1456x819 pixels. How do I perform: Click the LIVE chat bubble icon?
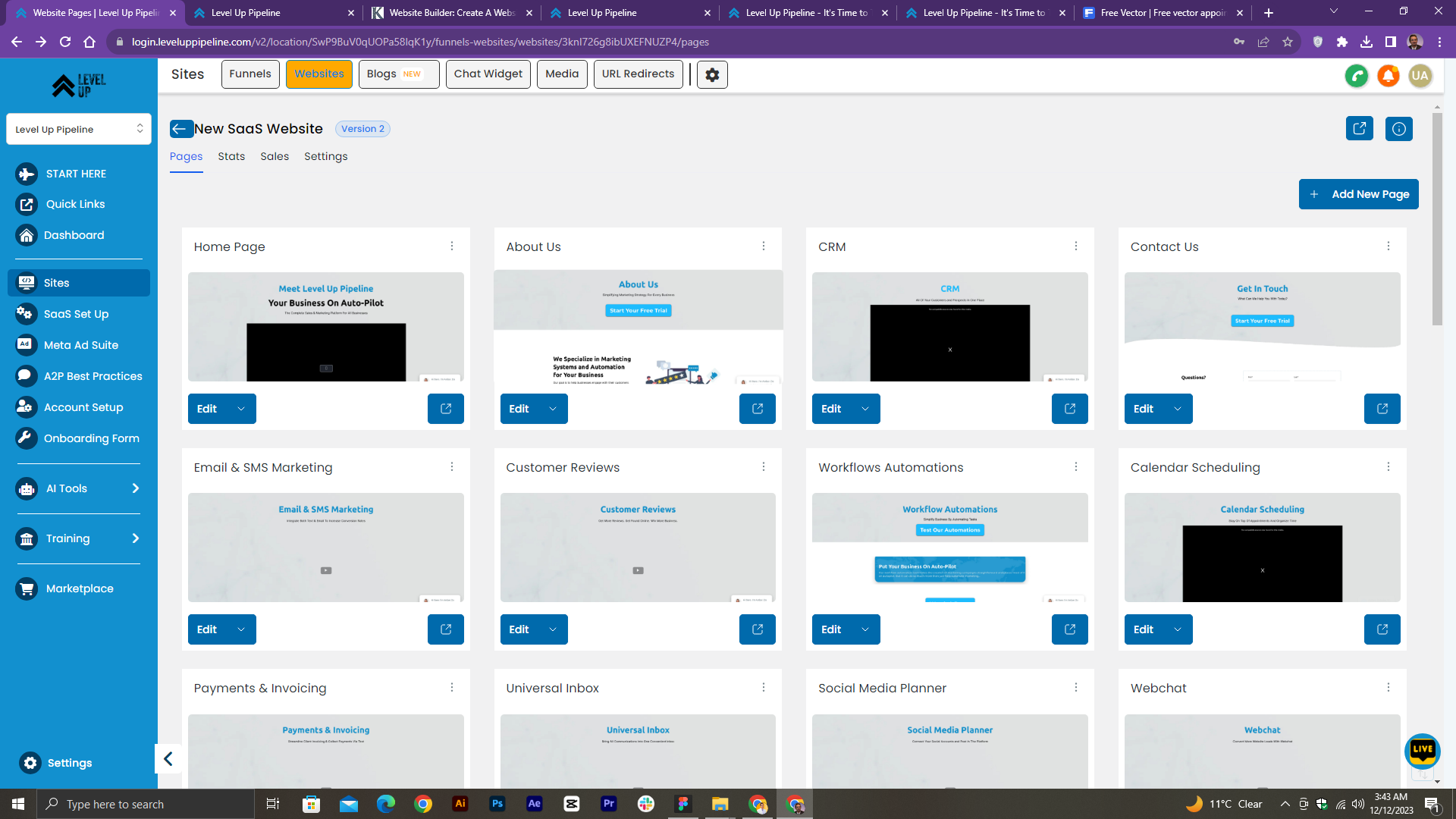1422,750
